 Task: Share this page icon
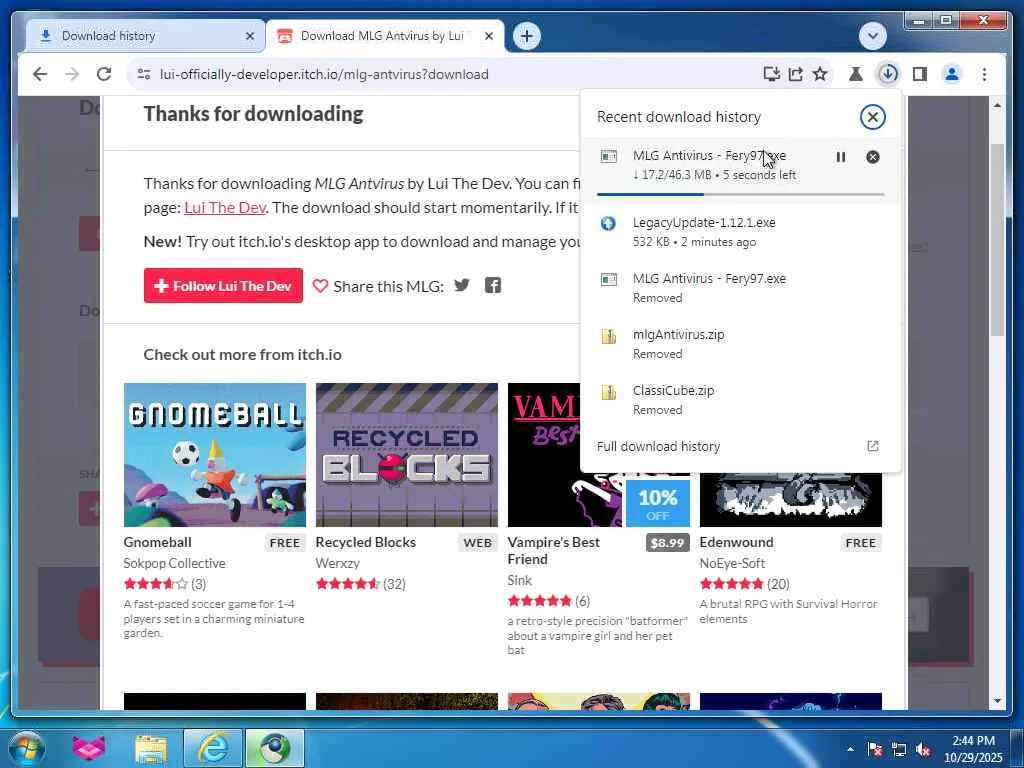795,74
